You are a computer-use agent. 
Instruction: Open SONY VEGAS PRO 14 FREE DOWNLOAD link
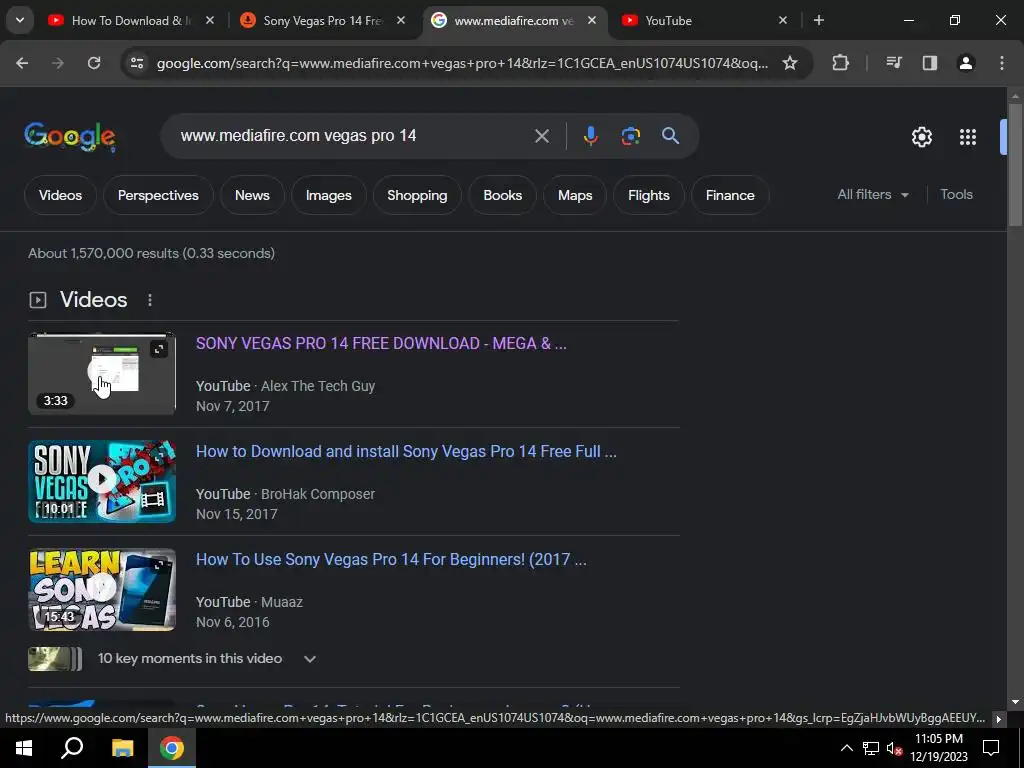pyautogui.click(x=381, y=344)
